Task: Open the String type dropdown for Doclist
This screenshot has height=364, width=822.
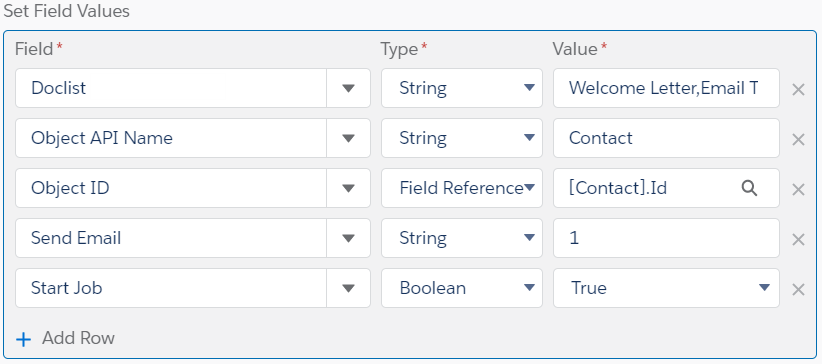Action: (x=461, y=88)
